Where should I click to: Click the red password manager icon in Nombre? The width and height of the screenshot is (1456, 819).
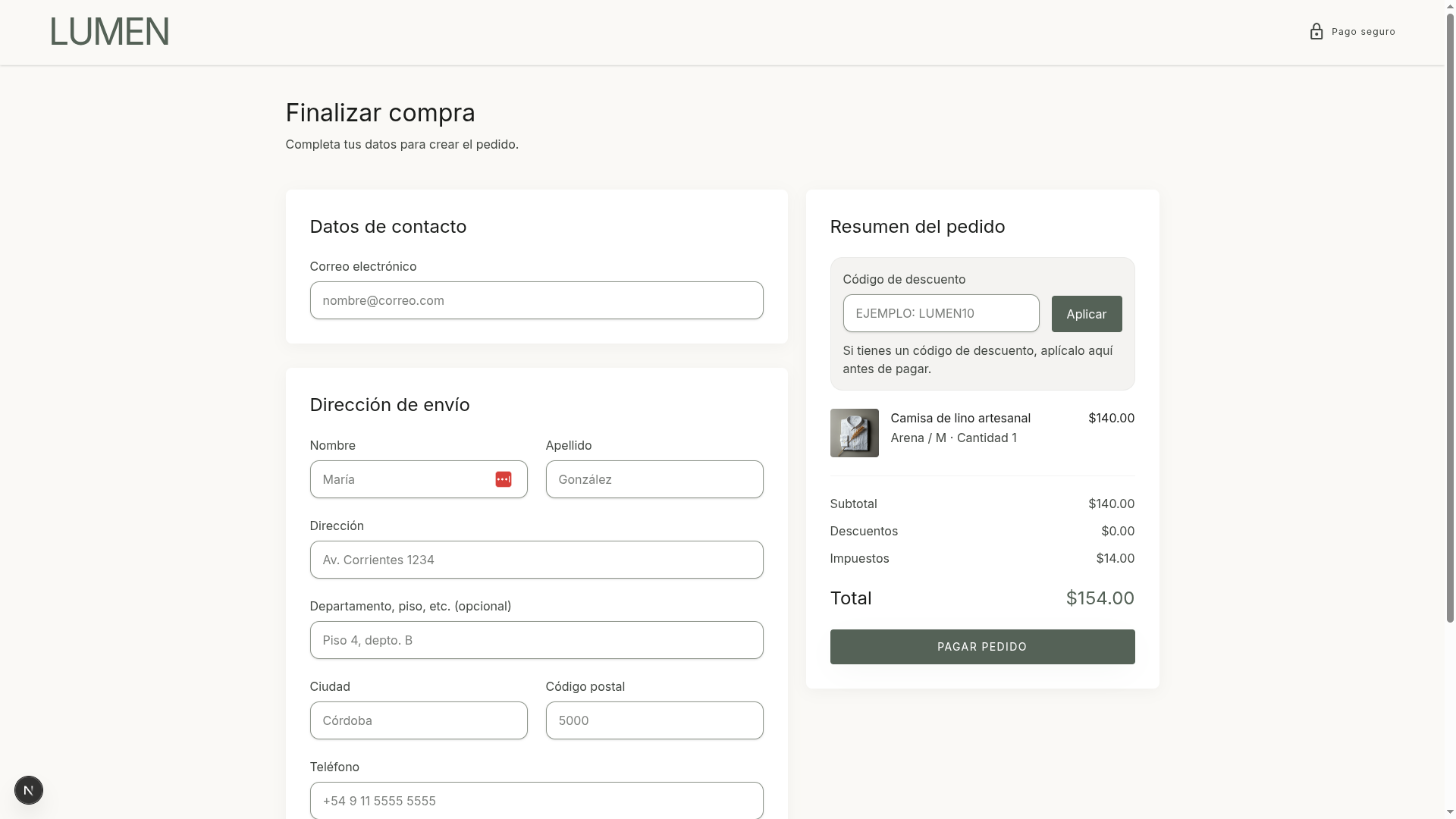pyautogui.click(x=504, y=479)
